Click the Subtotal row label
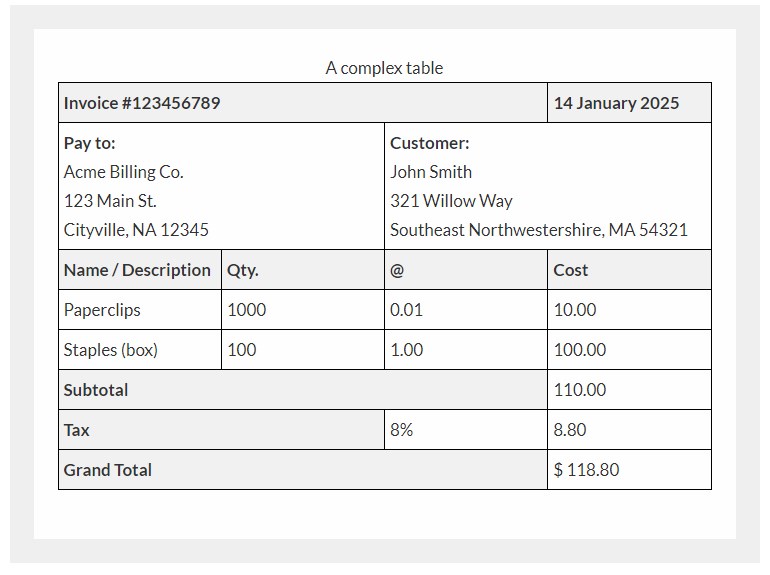The height and width of the screenshot is (575, 770). (x=96, y=390)
